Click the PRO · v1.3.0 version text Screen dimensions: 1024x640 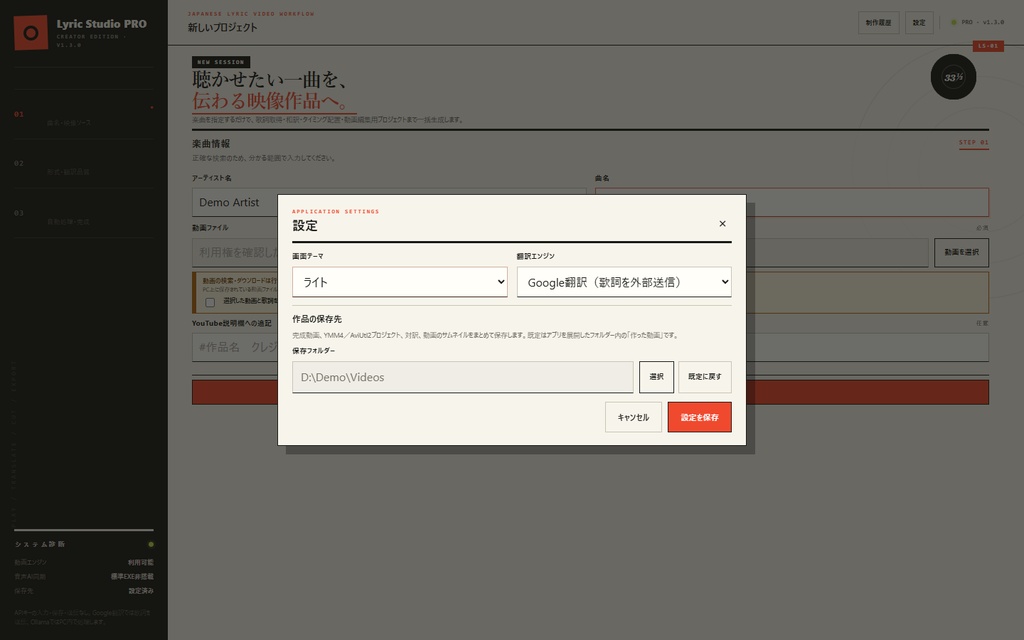pyautogui.click(x=983, y=22)
